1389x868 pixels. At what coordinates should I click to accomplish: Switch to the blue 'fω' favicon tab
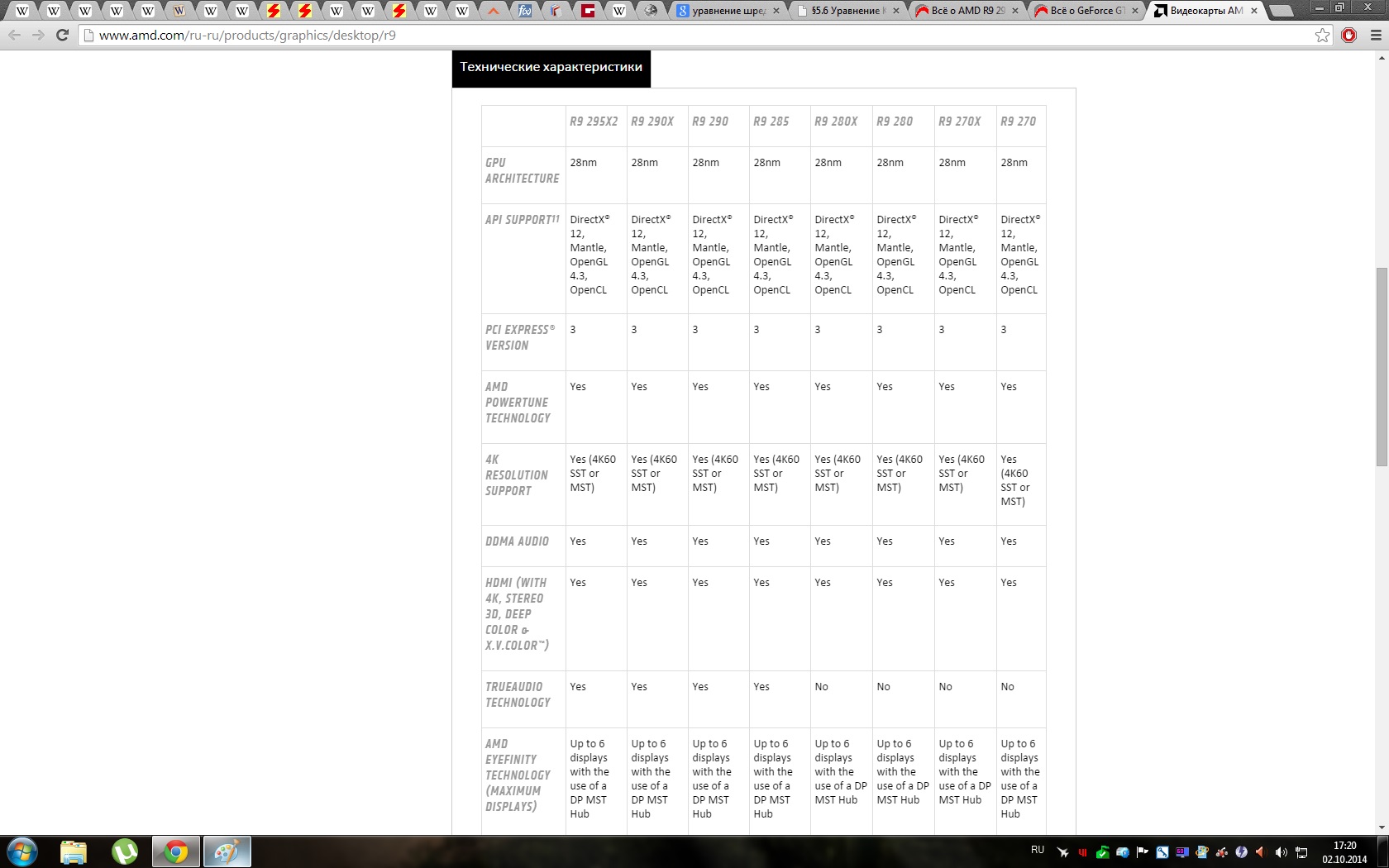tap(525, 11)
